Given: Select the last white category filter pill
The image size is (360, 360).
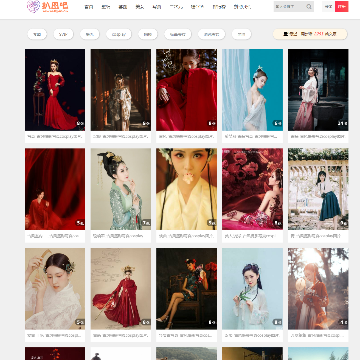Looking at the screenshot, I should tap(241, 34).
